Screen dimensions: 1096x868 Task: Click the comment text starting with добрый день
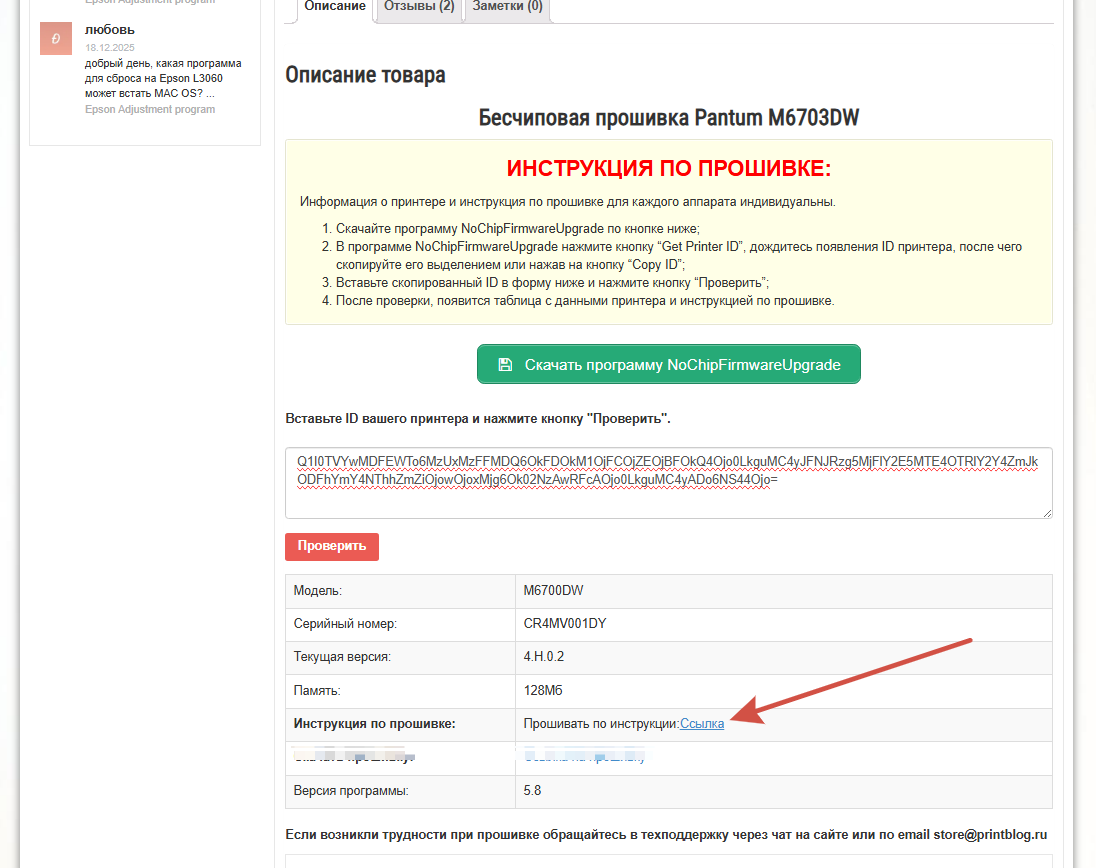coord(162,78)
